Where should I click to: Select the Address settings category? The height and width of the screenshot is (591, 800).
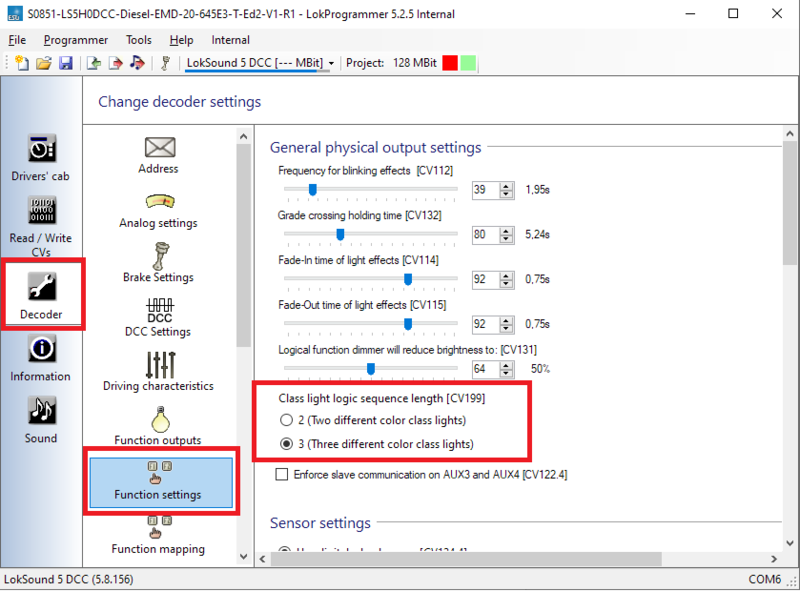[x=159, y=155]
